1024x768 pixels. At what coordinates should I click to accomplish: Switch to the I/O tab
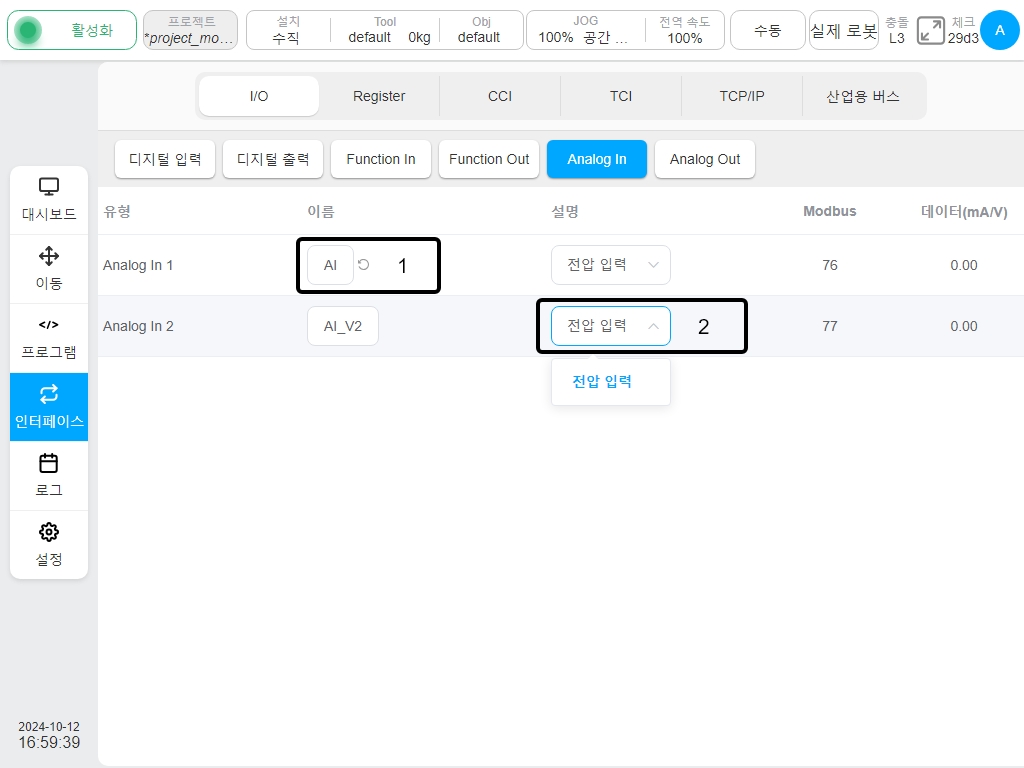(259, 96)
